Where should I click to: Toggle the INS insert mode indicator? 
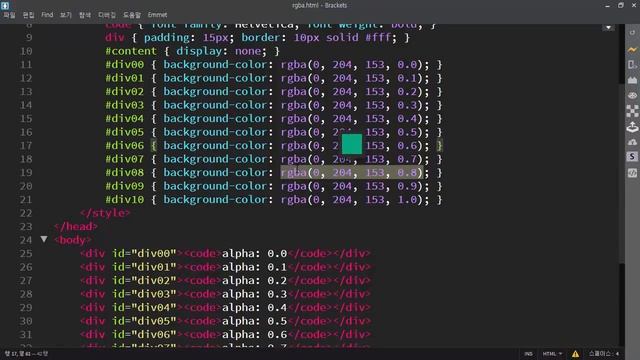528,354
